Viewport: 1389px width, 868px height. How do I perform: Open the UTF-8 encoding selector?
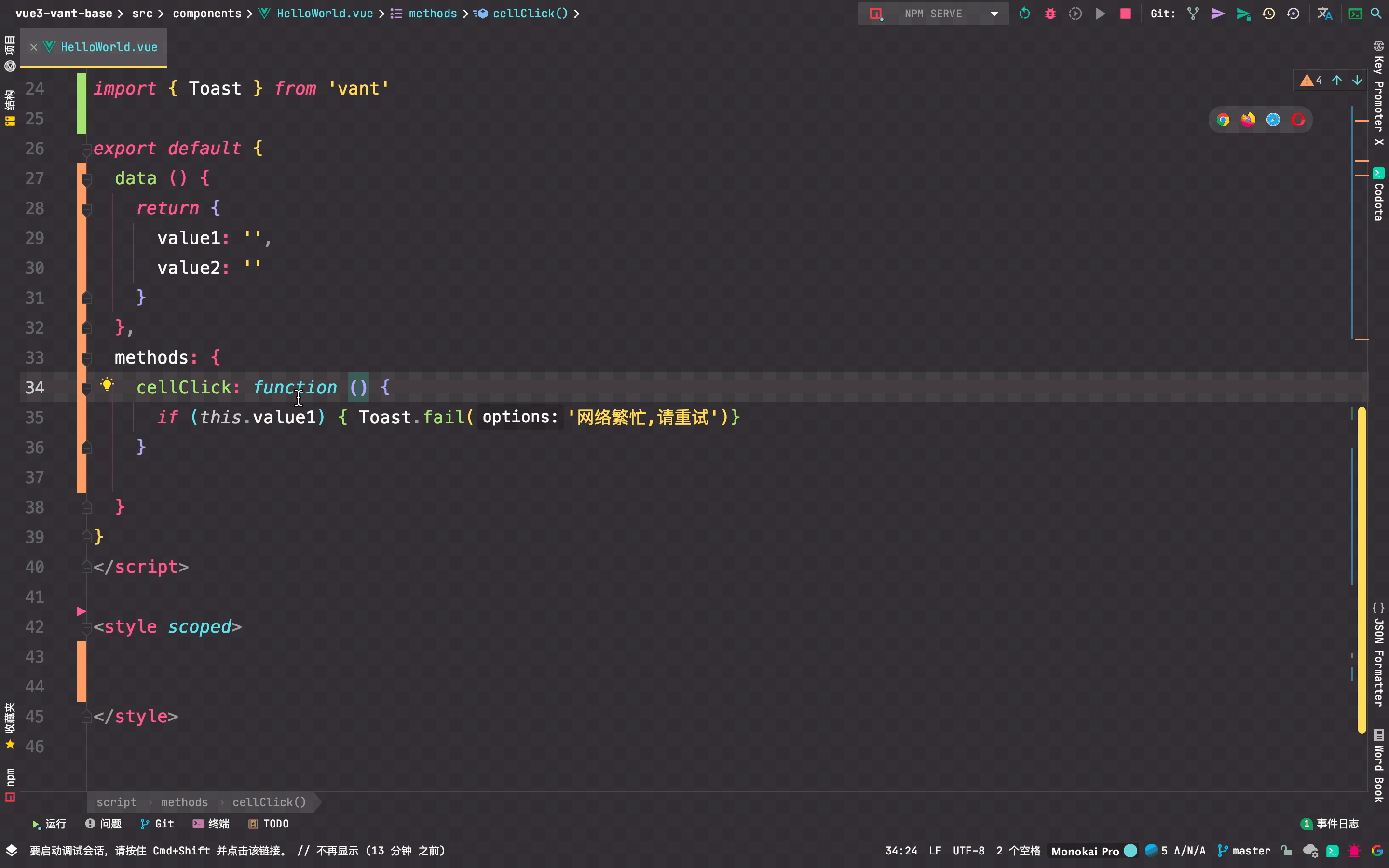(968, 850)
